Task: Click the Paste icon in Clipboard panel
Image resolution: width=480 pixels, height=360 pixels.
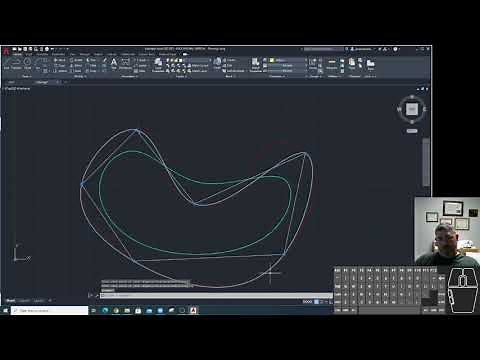Action: 352,63
